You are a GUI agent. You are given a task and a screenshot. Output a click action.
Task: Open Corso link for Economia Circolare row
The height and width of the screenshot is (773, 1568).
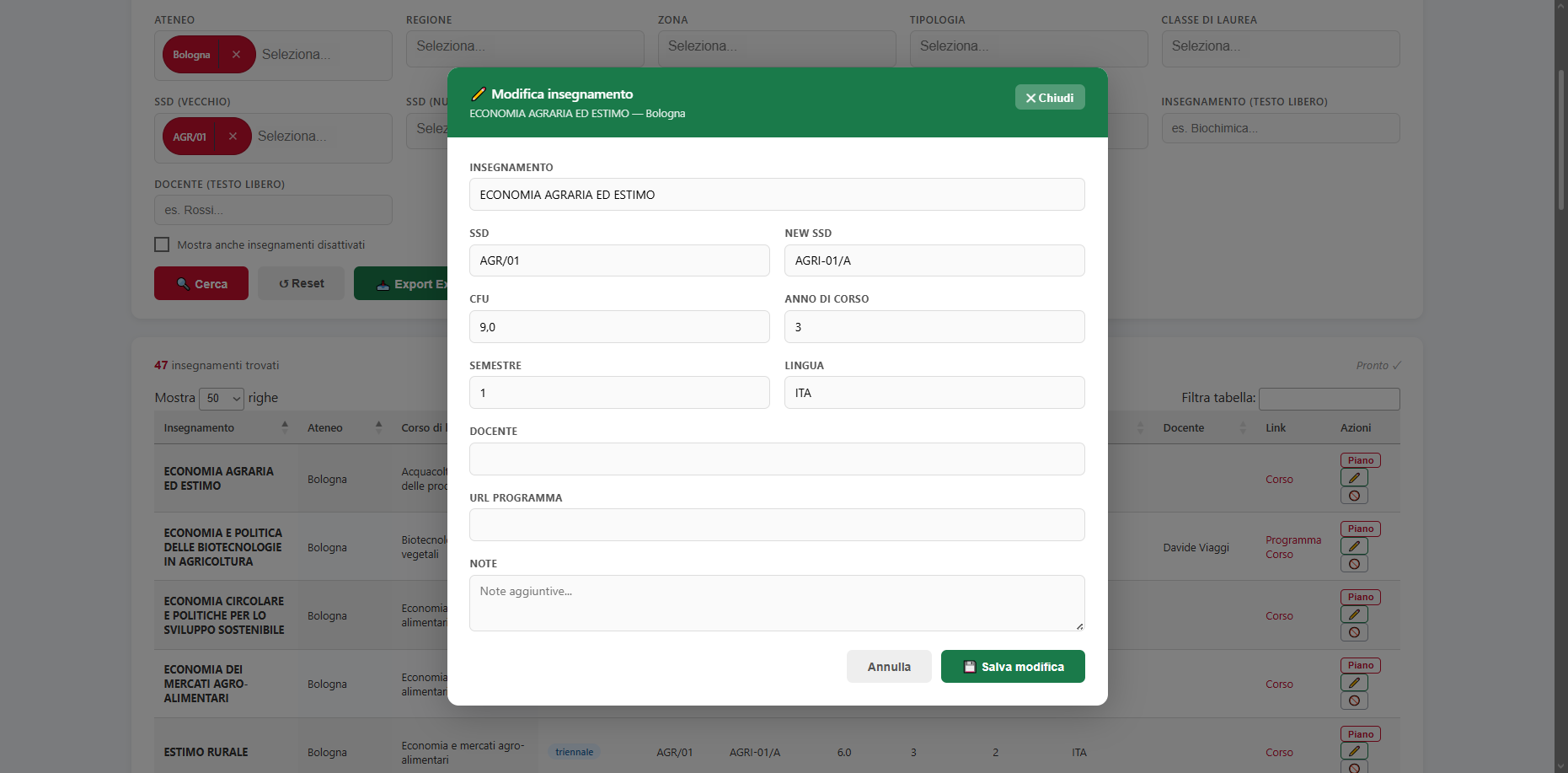[1279, 616]
